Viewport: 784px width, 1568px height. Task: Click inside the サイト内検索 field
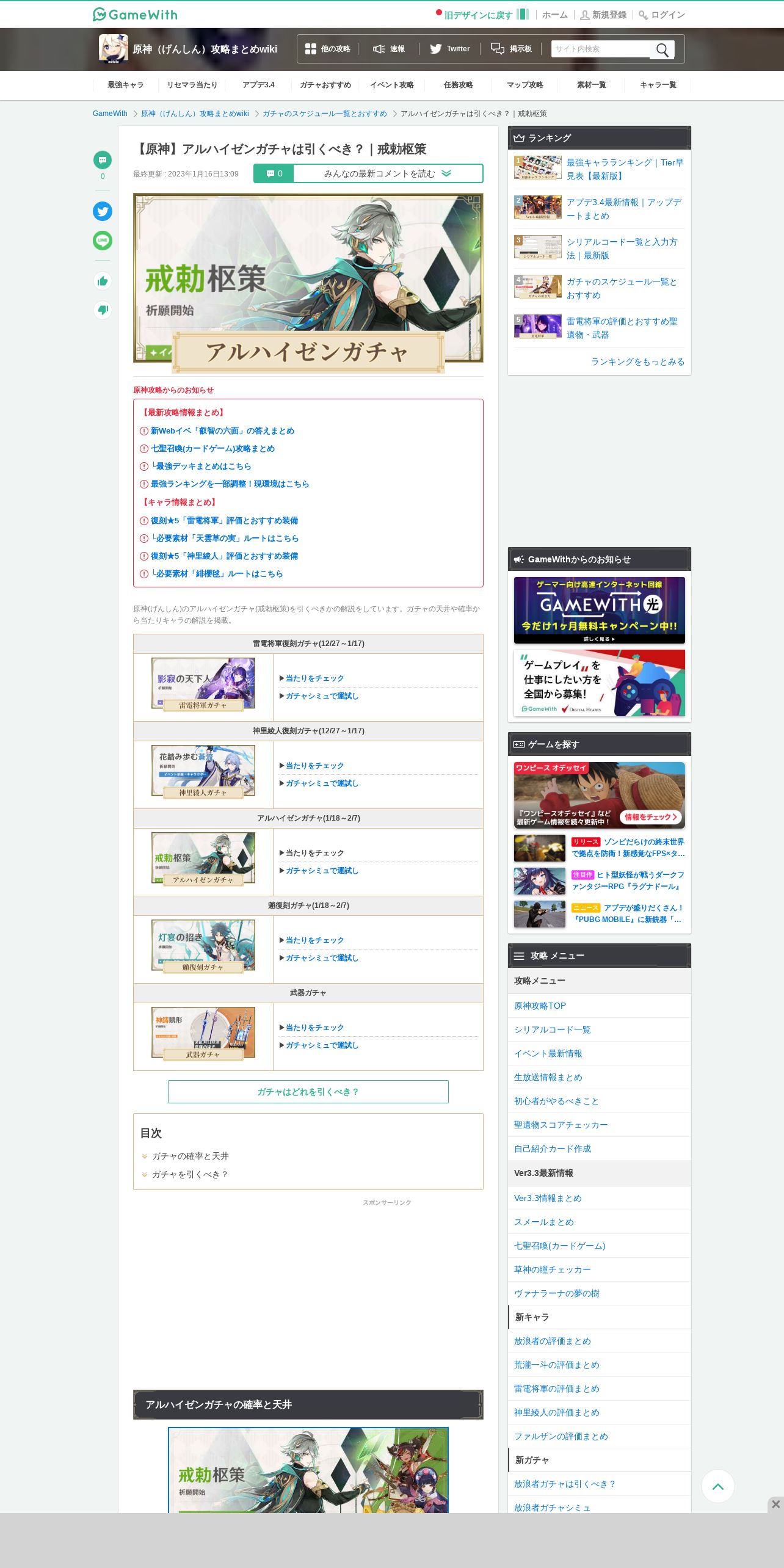pos(601,49)
